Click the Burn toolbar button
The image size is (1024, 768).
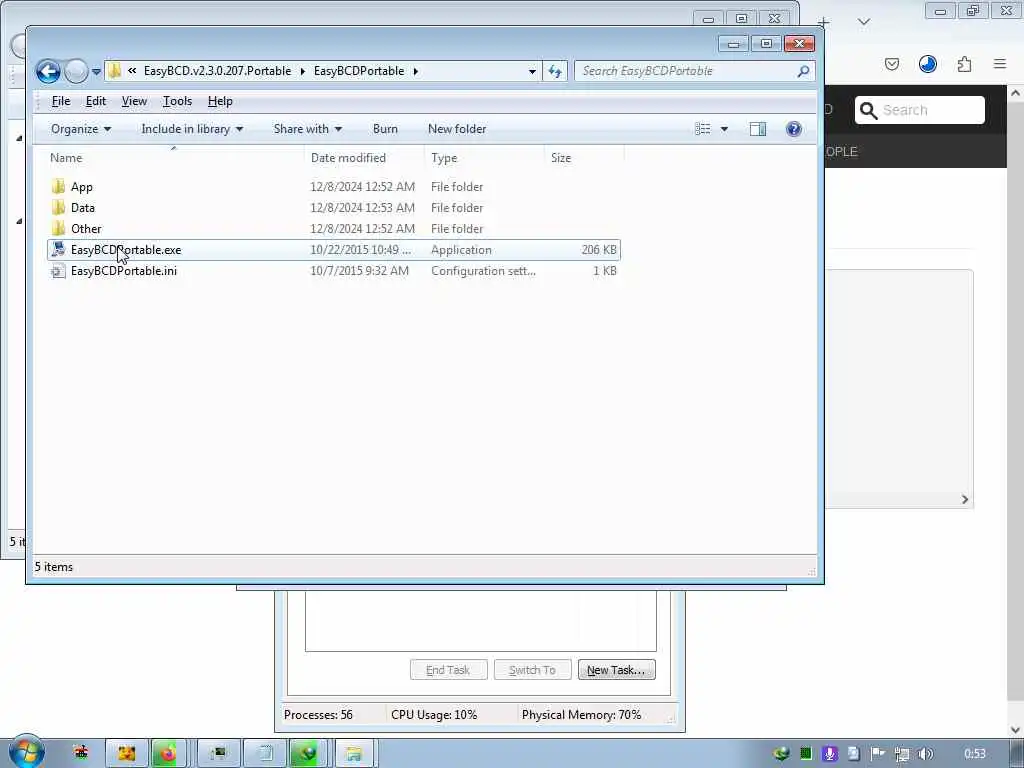(385, 129)
